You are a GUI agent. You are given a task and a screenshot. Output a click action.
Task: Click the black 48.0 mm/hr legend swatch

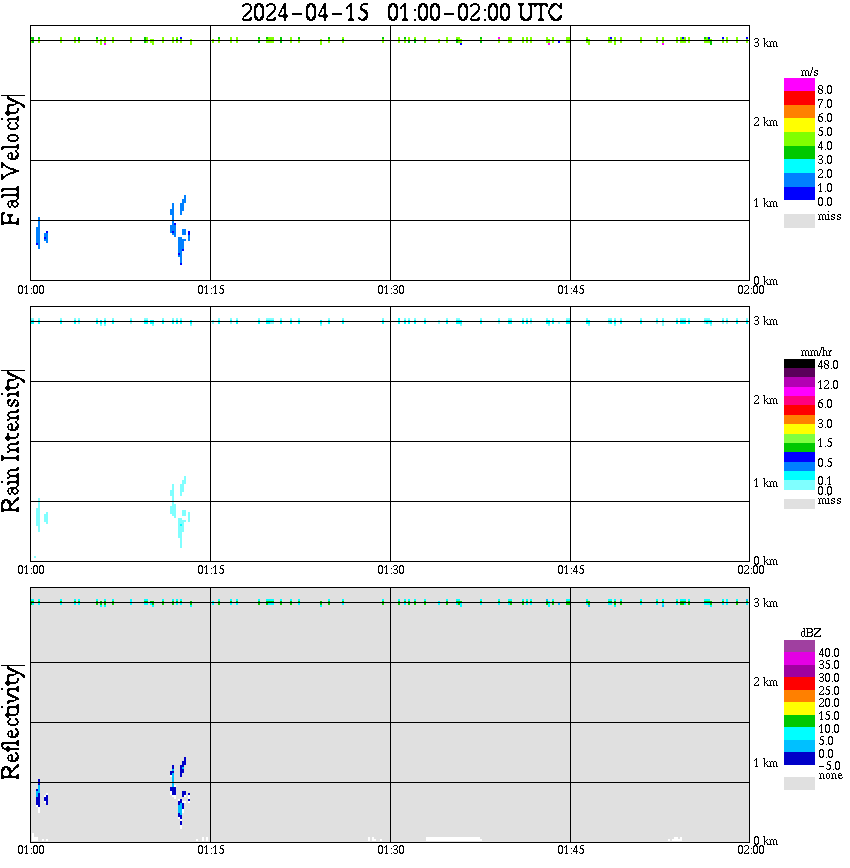[x=799, y=364]
